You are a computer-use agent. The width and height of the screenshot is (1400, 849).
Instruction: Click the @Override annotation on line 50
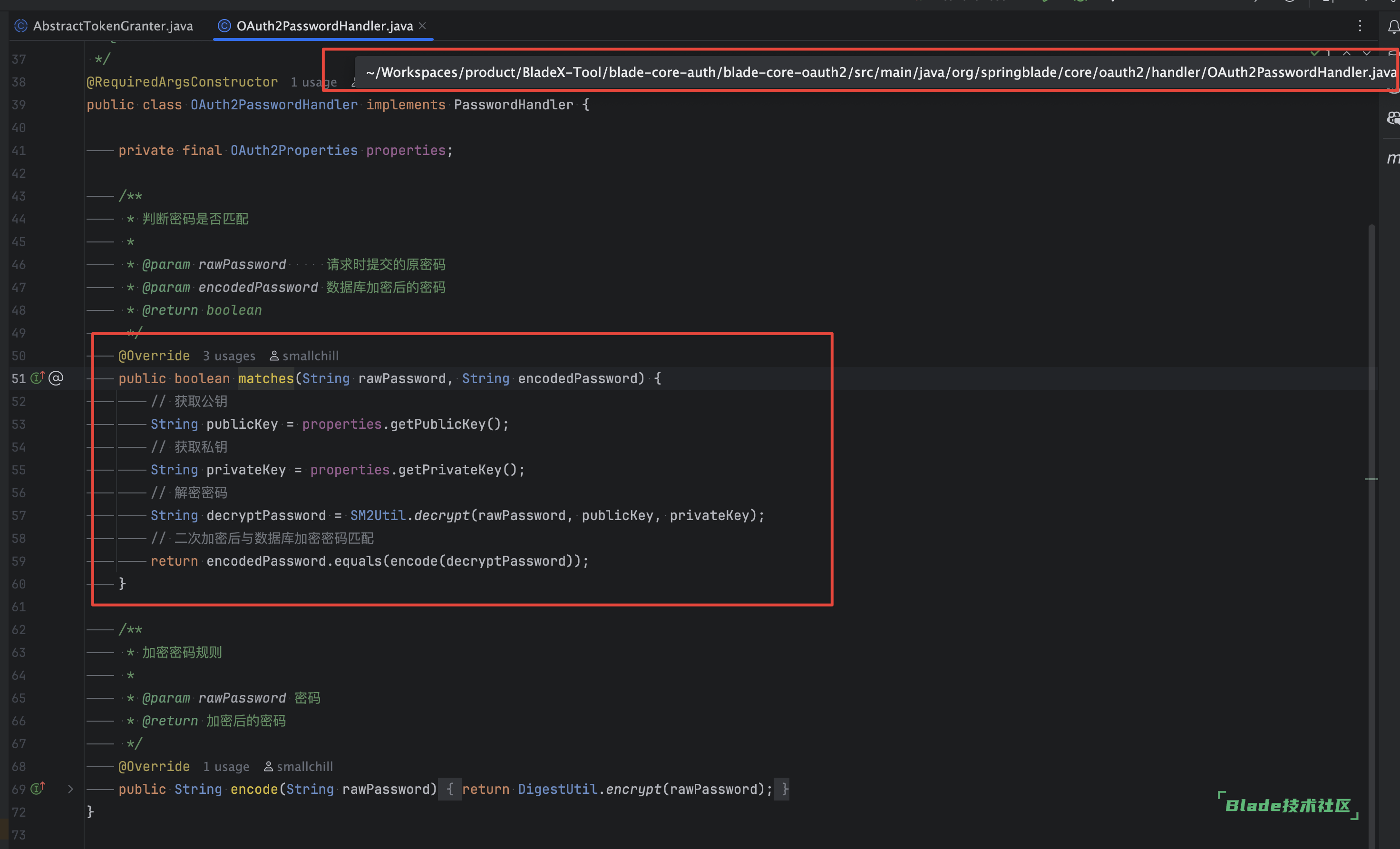(x=154, y=356)
